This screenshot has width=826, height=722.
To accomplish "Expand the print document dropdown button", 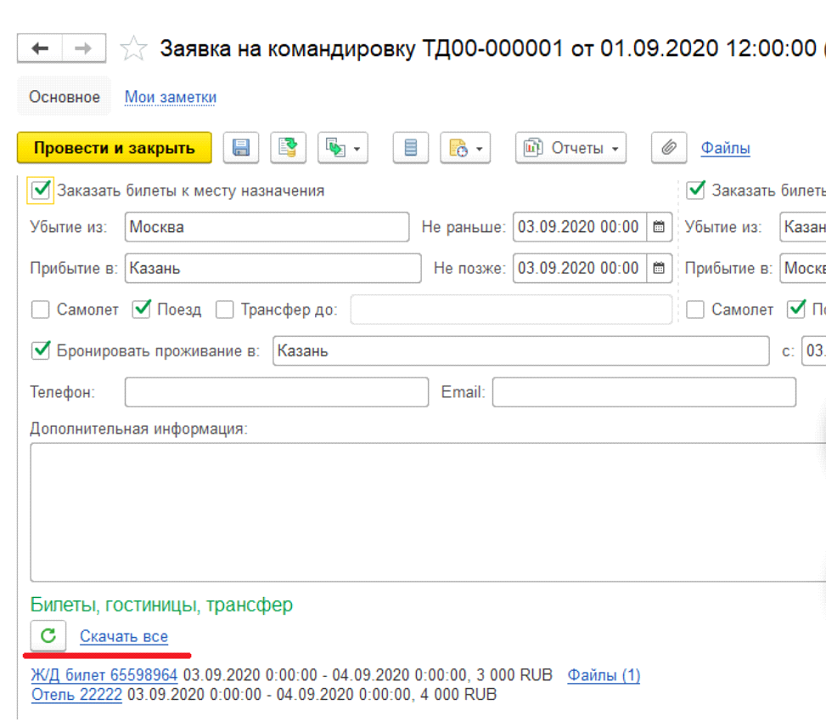I will click(466, 148).
